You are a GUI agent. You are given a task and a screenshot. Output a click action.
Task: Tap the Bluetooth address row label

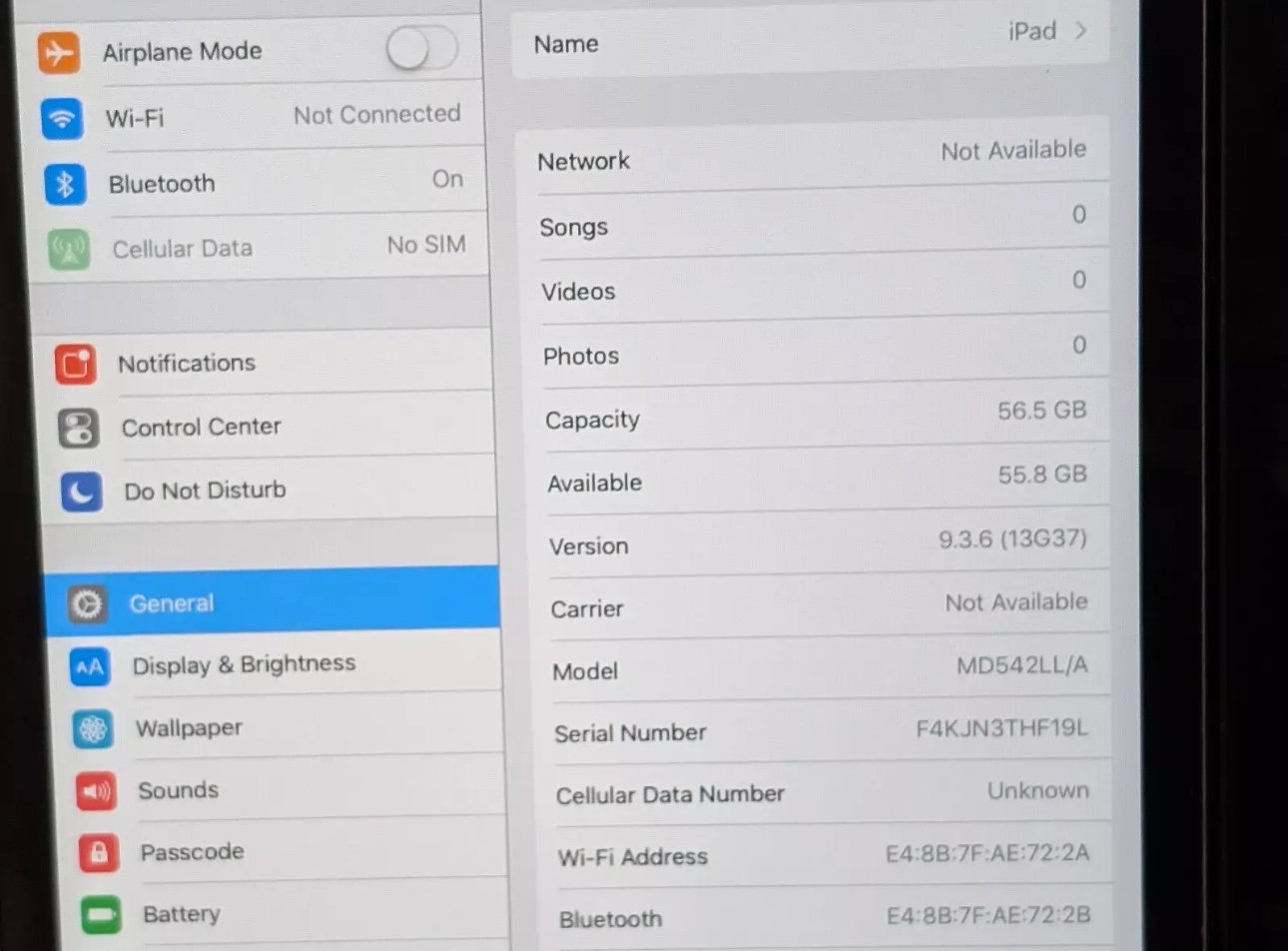click(611, 920)
